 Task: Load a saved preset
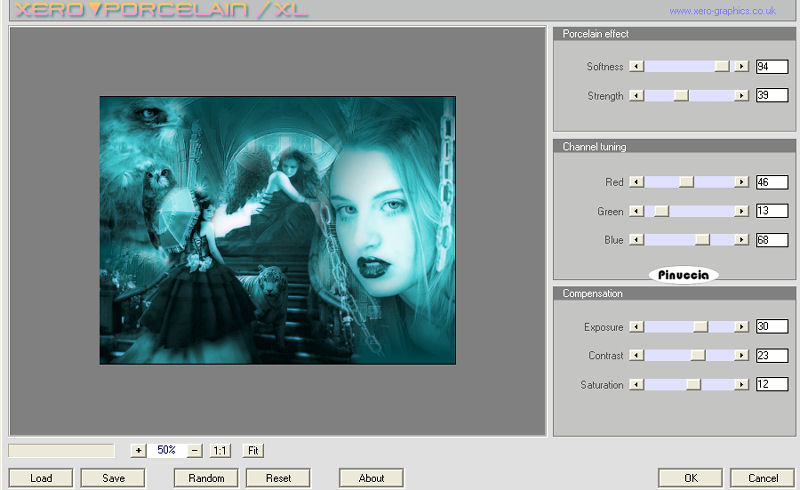point(41,478)
